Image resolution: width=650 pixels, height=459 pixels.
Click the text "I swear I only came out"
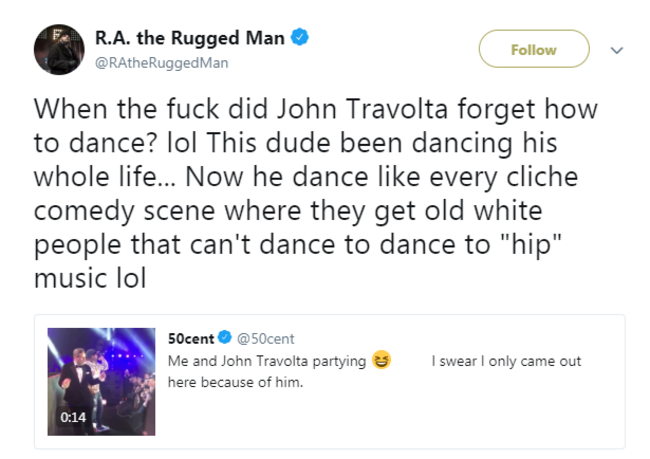click(x=506, y=361)
